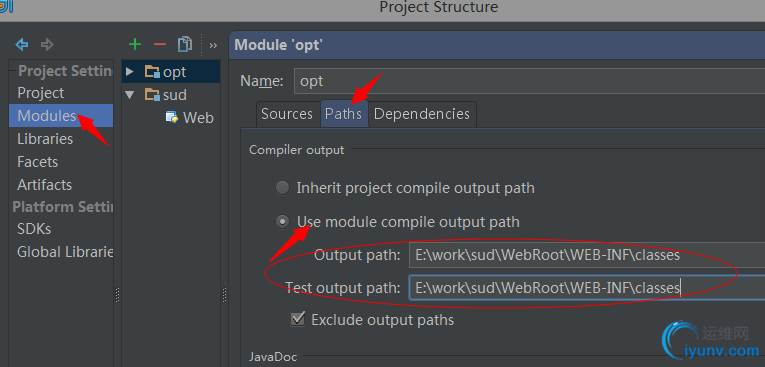765x367 pixels.
Task: Select the Web facet icon under sud
Action: (172, 117)
